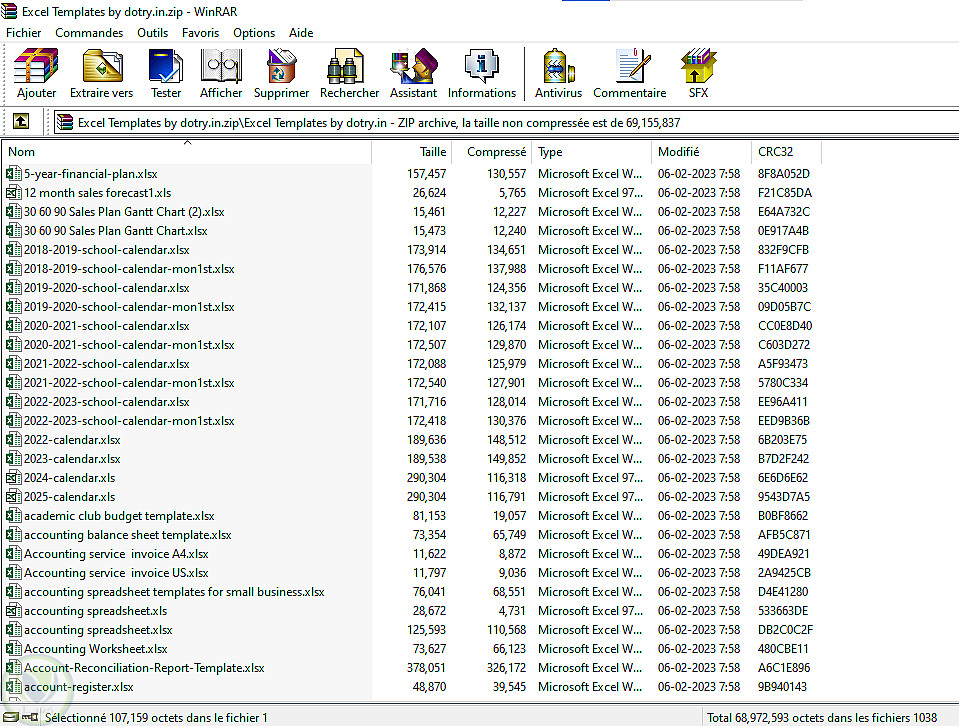Open the Commandes menu
Viewport: 959px width, 726px height.
tap(89, 32)
